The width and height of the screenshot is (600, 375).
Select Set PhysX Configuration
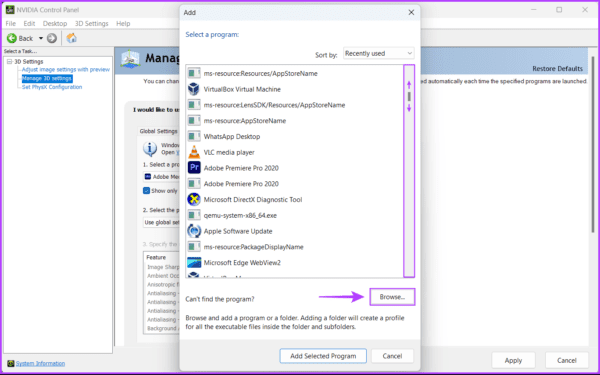[x=52, y=87]
